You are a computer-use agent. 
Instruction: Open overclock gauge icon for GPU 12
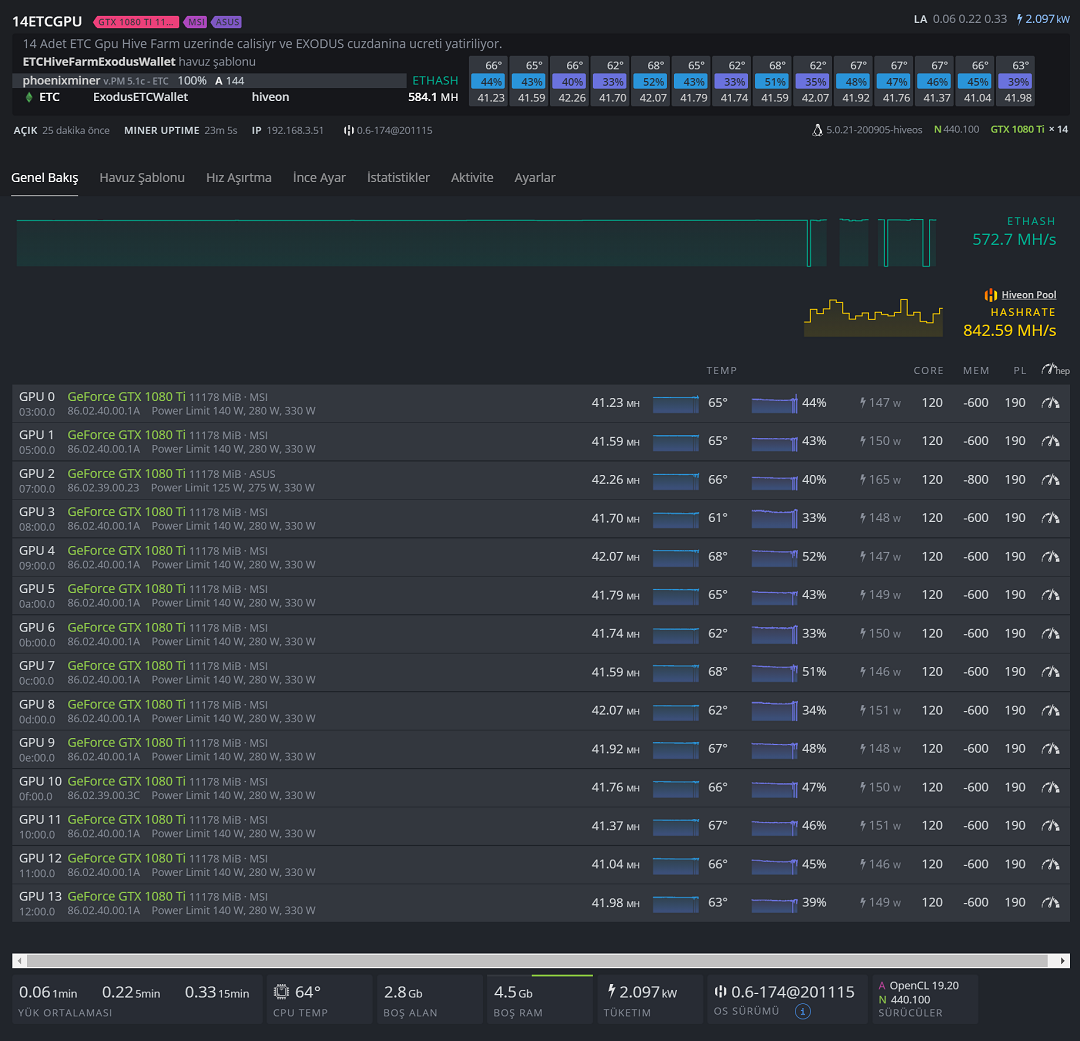click(1050, 864)
